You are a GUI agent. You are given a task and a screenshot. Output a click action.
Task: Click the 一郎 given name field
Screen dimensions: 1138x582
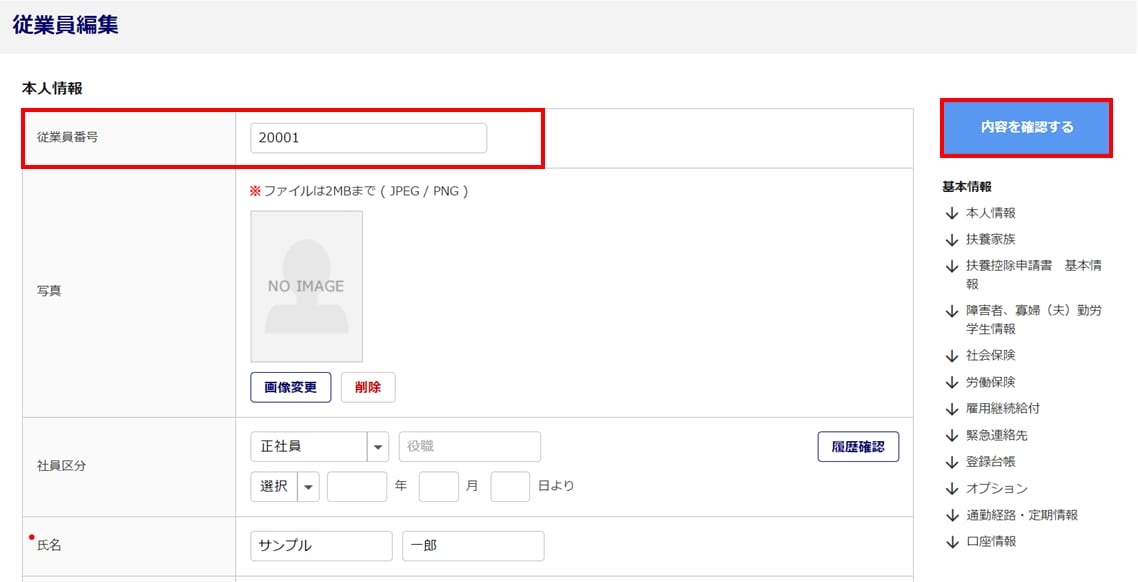(473, 546)
